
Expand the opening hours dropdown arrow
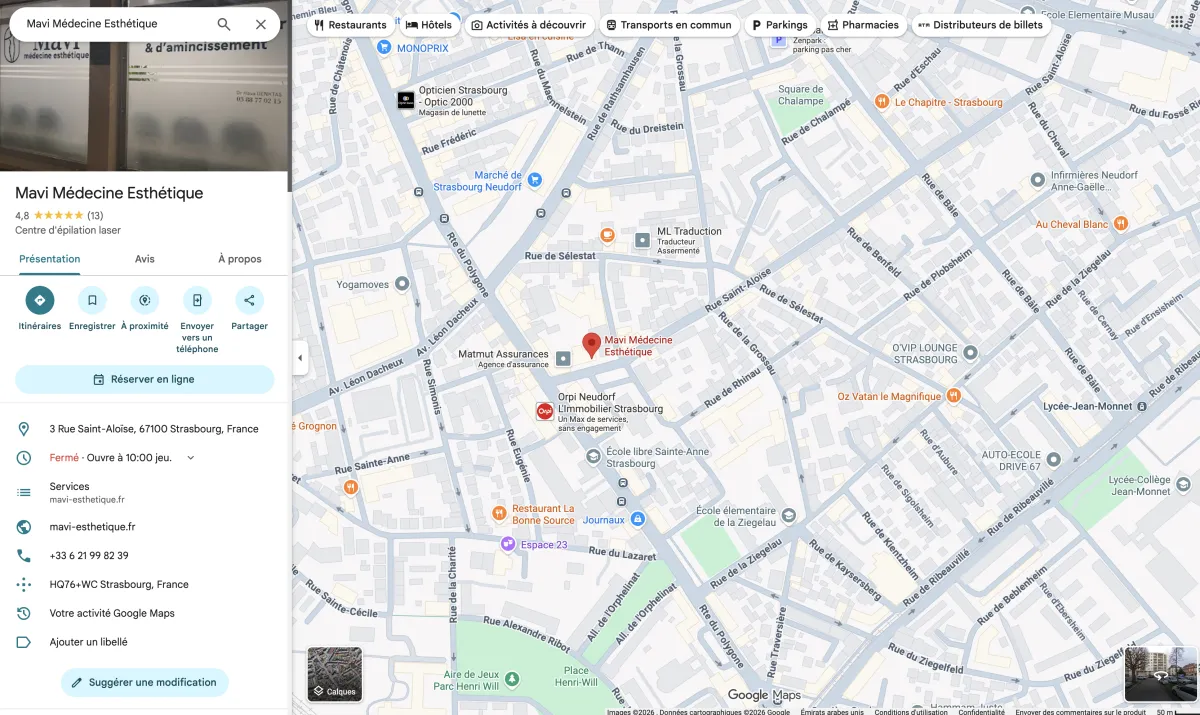tap(191, 458)
